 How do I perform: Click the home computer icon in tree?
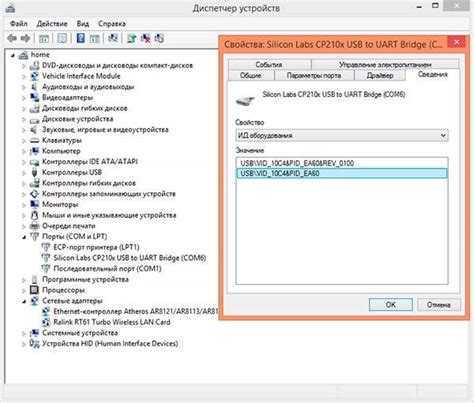click(x=23, y=55)
